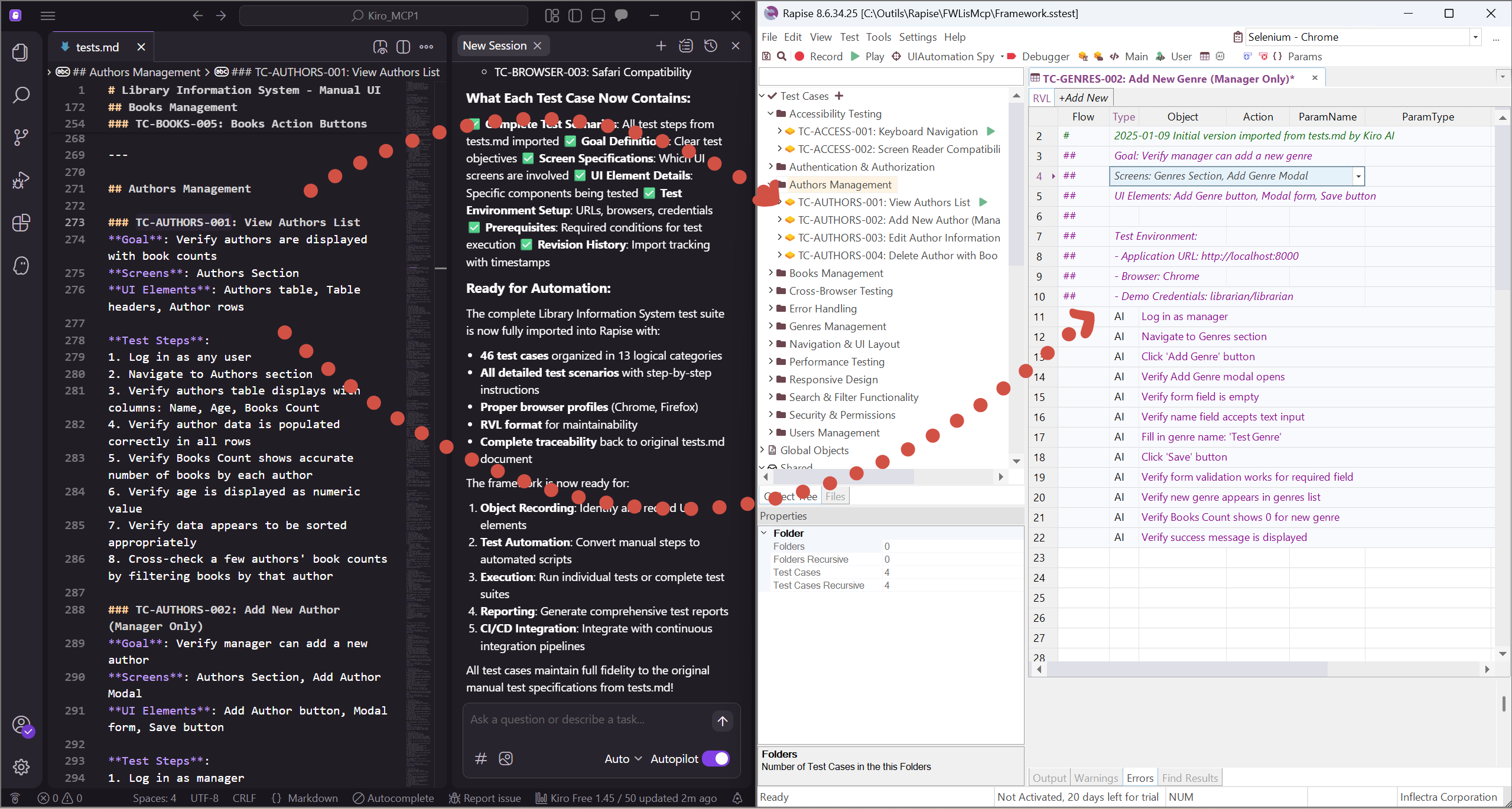
Task: Click the Report issue link
Action: pyautogui.click(x=485, y=798)
